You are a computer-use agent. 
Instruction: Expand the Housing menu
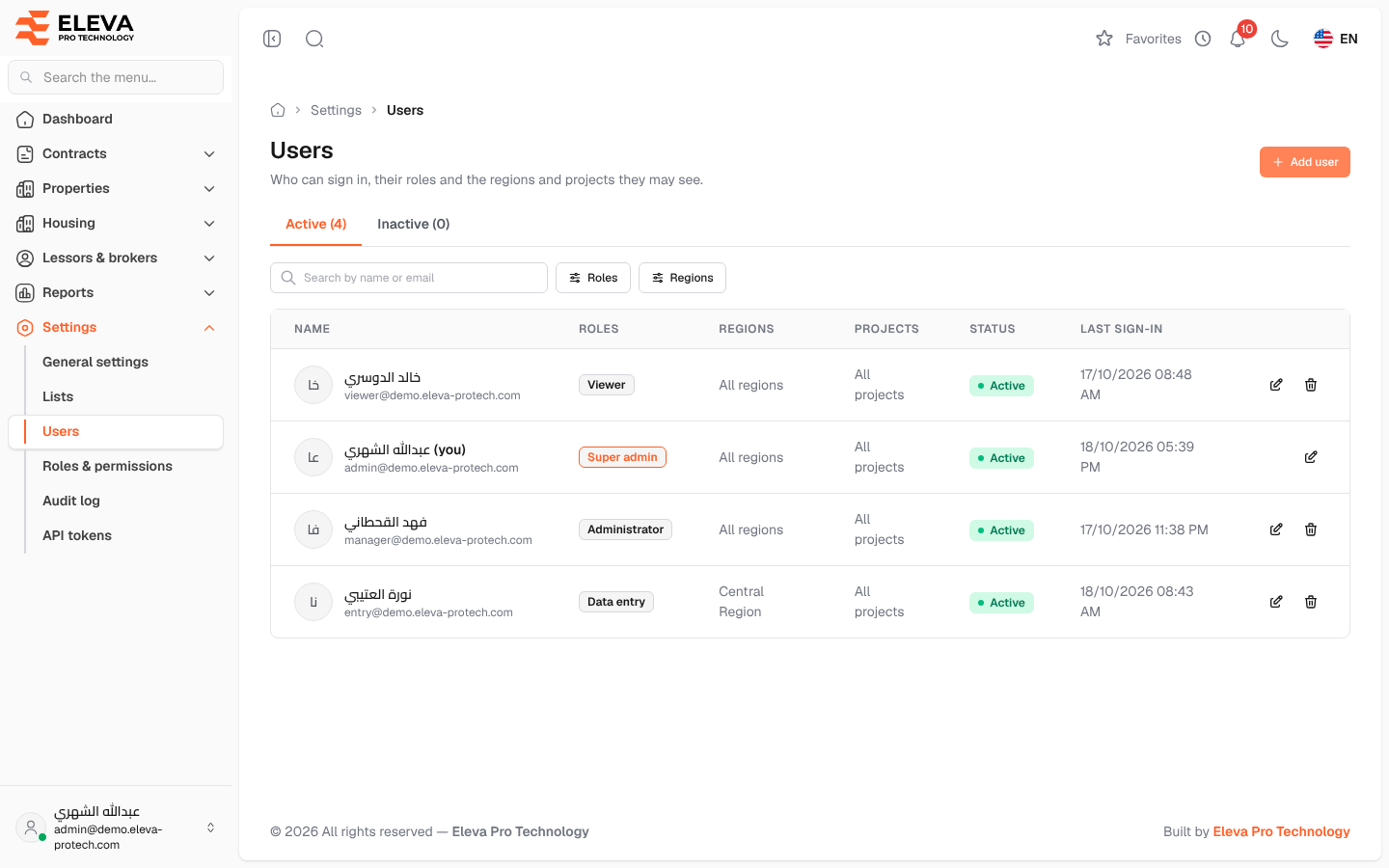(x=116, y=223)
